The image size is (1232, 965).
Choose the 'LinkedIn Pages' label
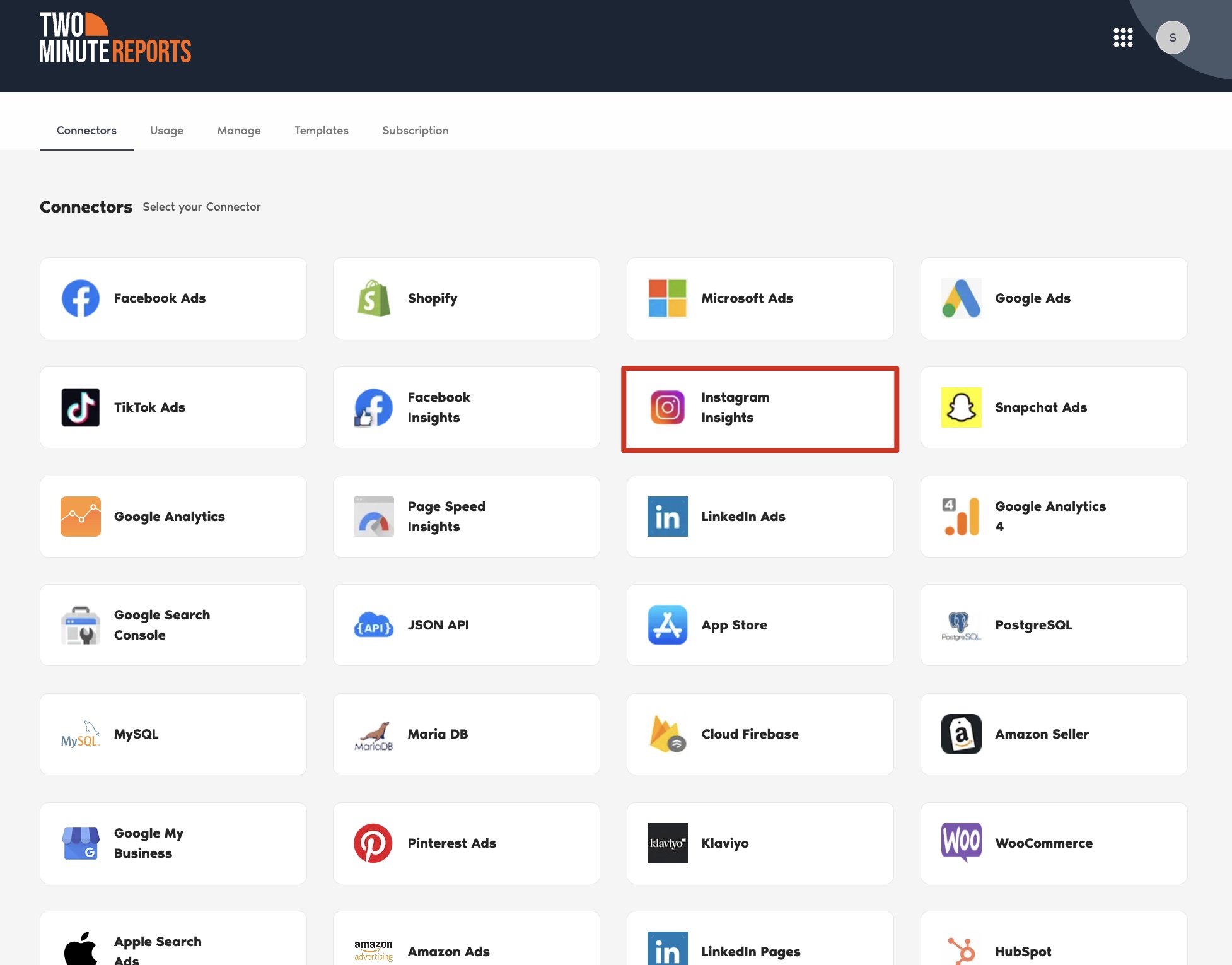(751, 952)
